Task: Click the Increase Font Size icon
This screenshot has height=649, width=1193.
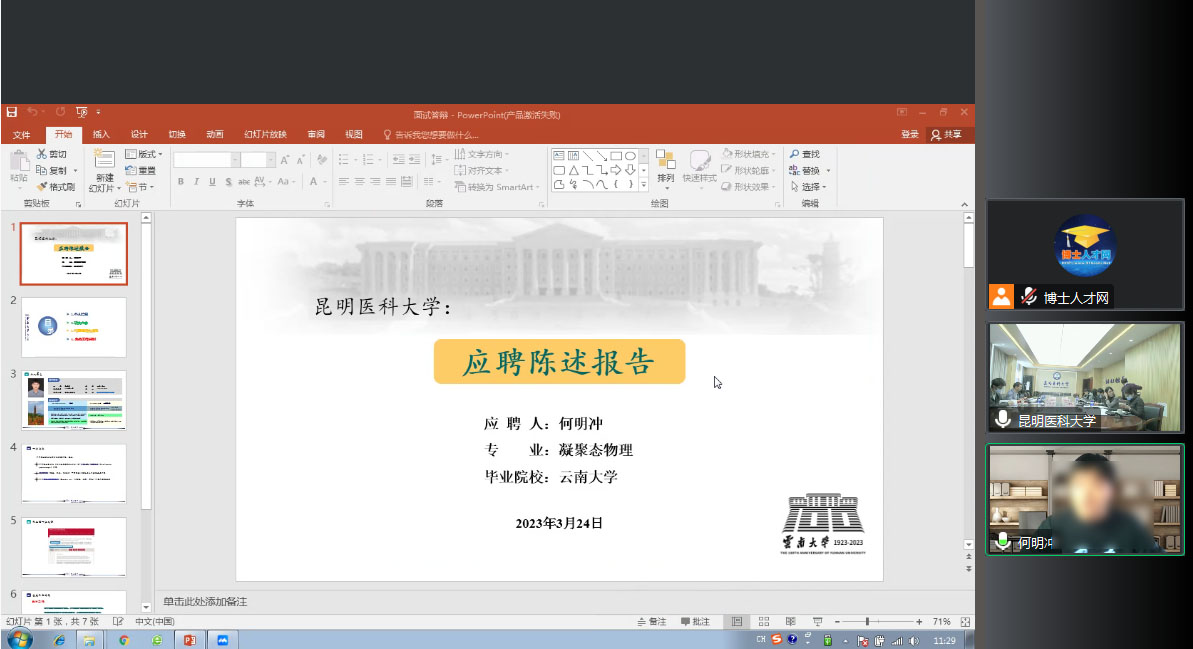Action: pyautogui.click(x=284, y=160)
